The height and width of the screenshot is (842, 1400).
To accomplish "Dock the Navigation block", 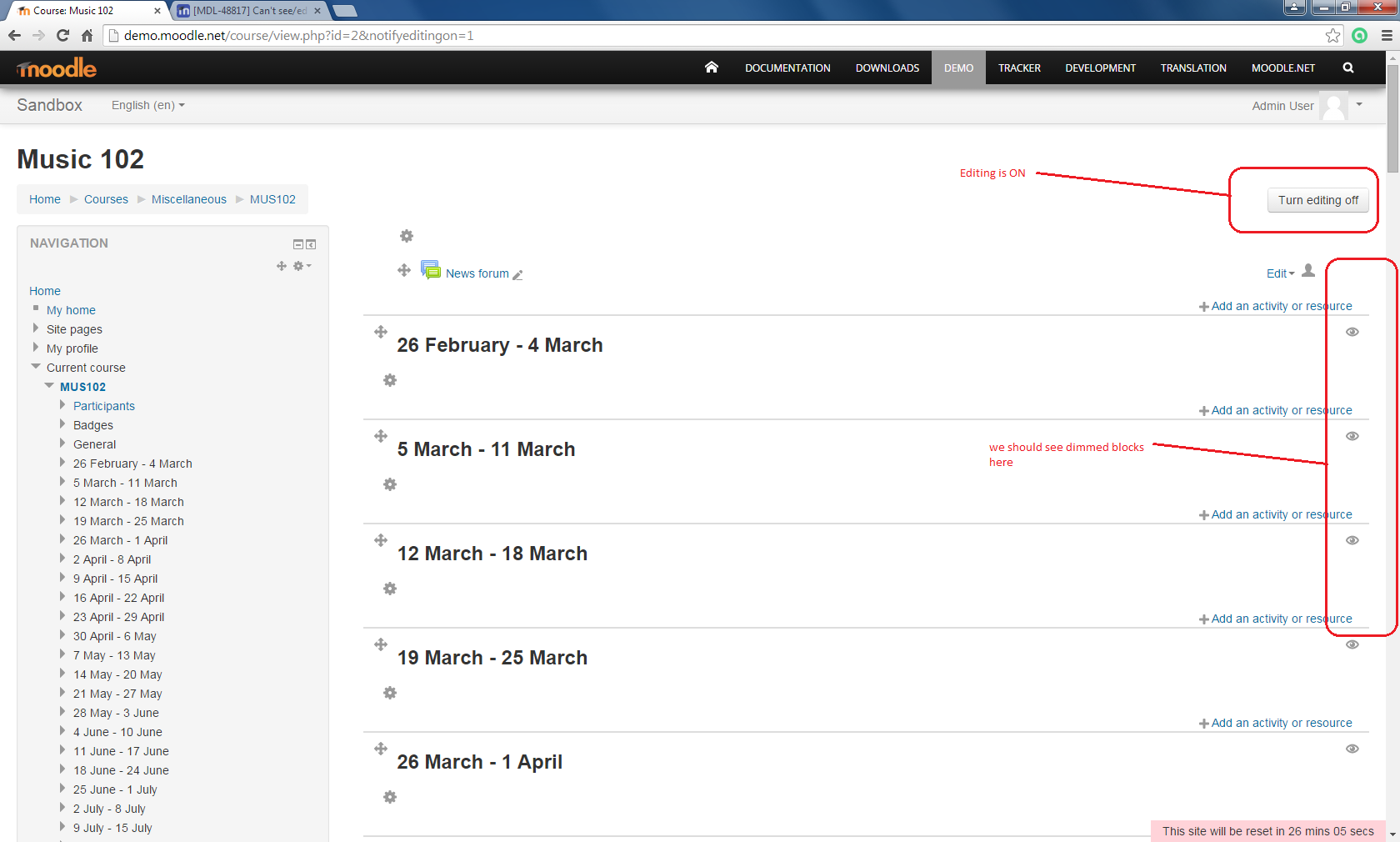I will (x=311, y=244).
